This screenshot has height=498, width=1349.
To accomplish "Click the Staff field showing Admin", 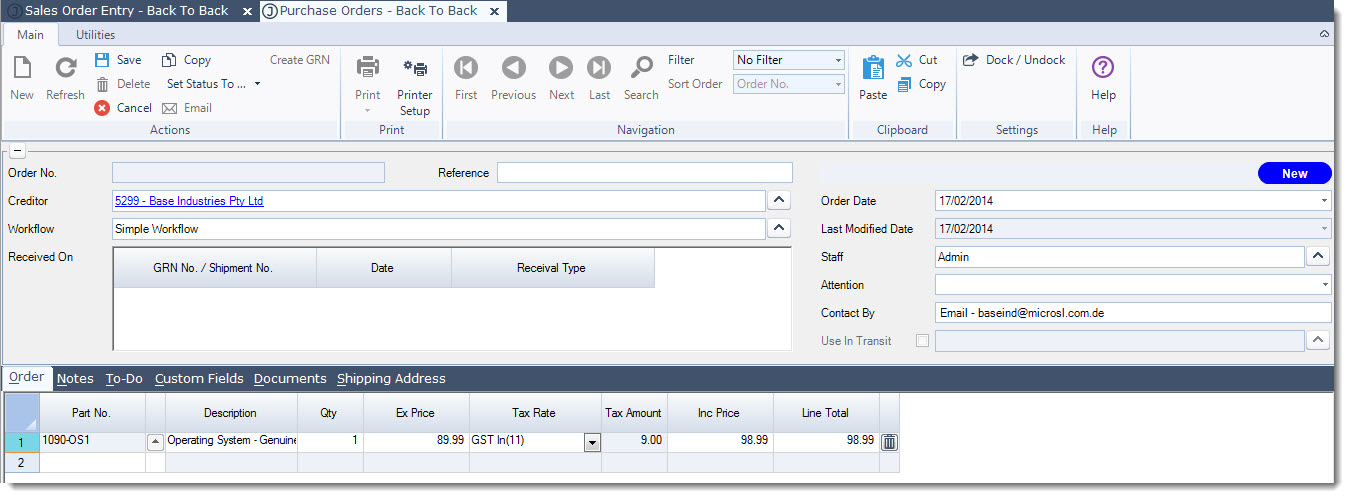I will coord(1119,257).
